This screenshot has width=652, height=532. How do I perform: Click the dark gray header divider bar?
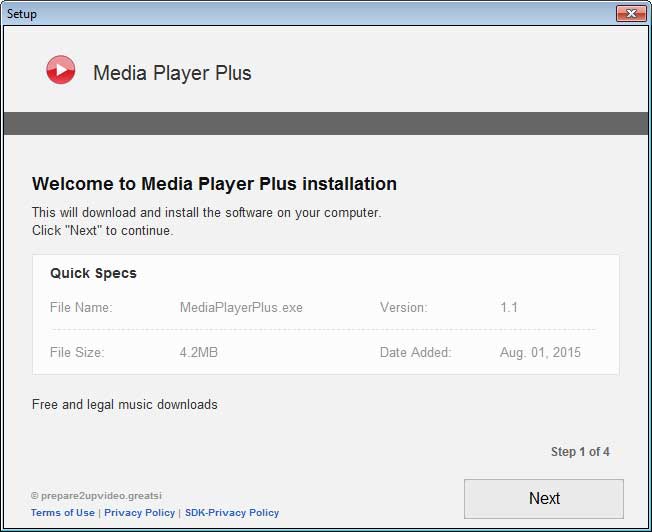(x=326, y=123)
